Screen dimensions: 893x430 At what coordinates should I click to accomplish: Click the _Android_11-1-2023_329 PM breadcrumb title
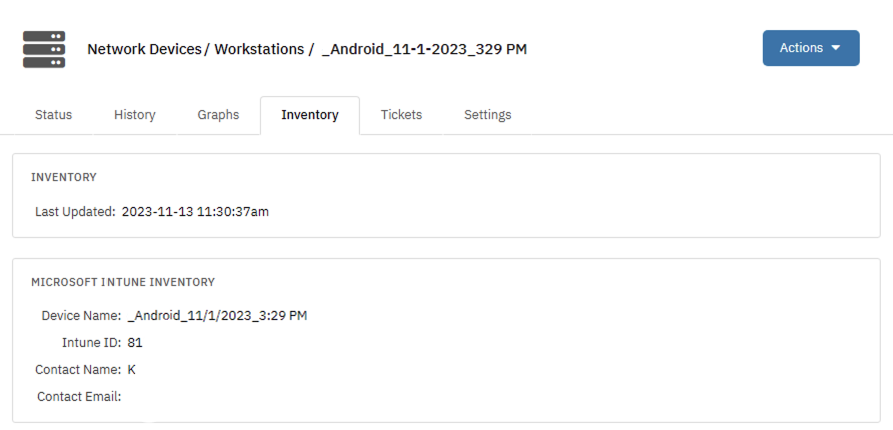424,49
